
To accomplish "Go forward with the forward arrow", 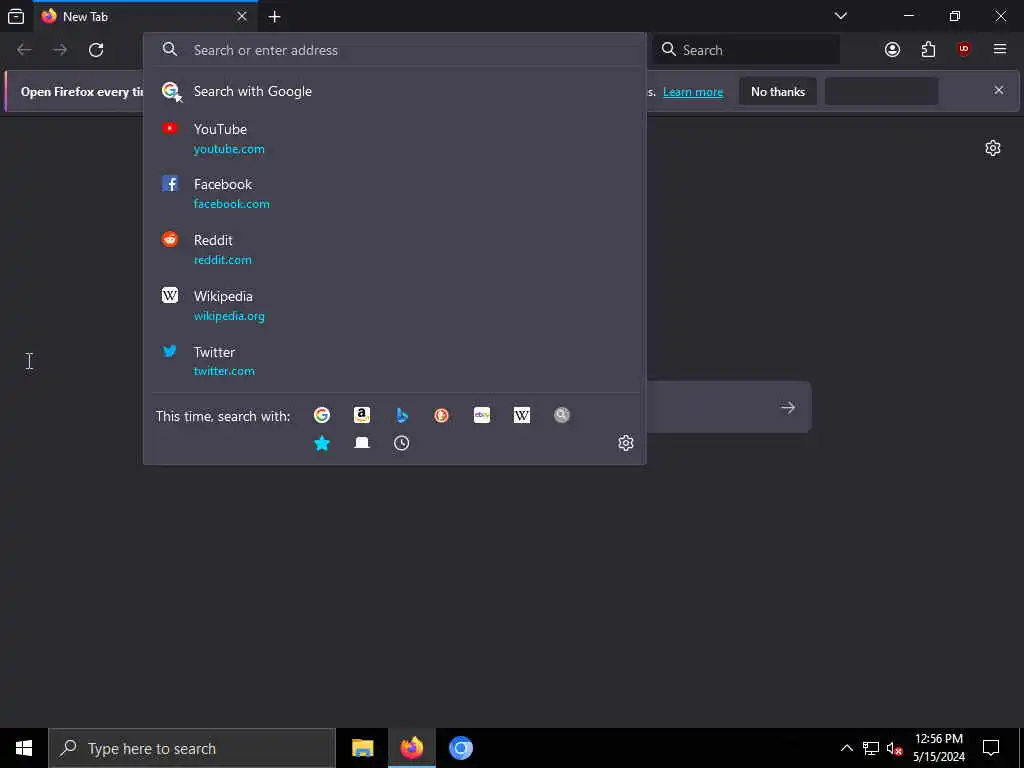I will [60, 50].
